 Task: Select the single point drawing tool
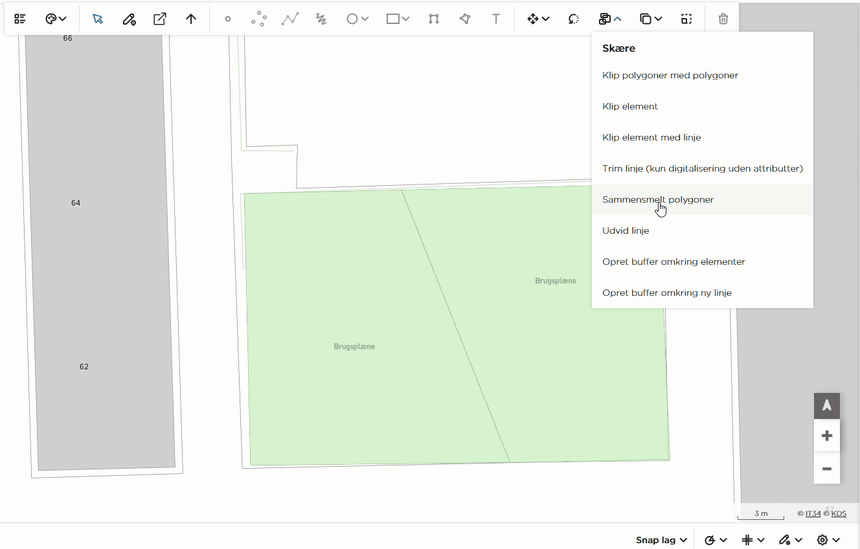(228, 19)
